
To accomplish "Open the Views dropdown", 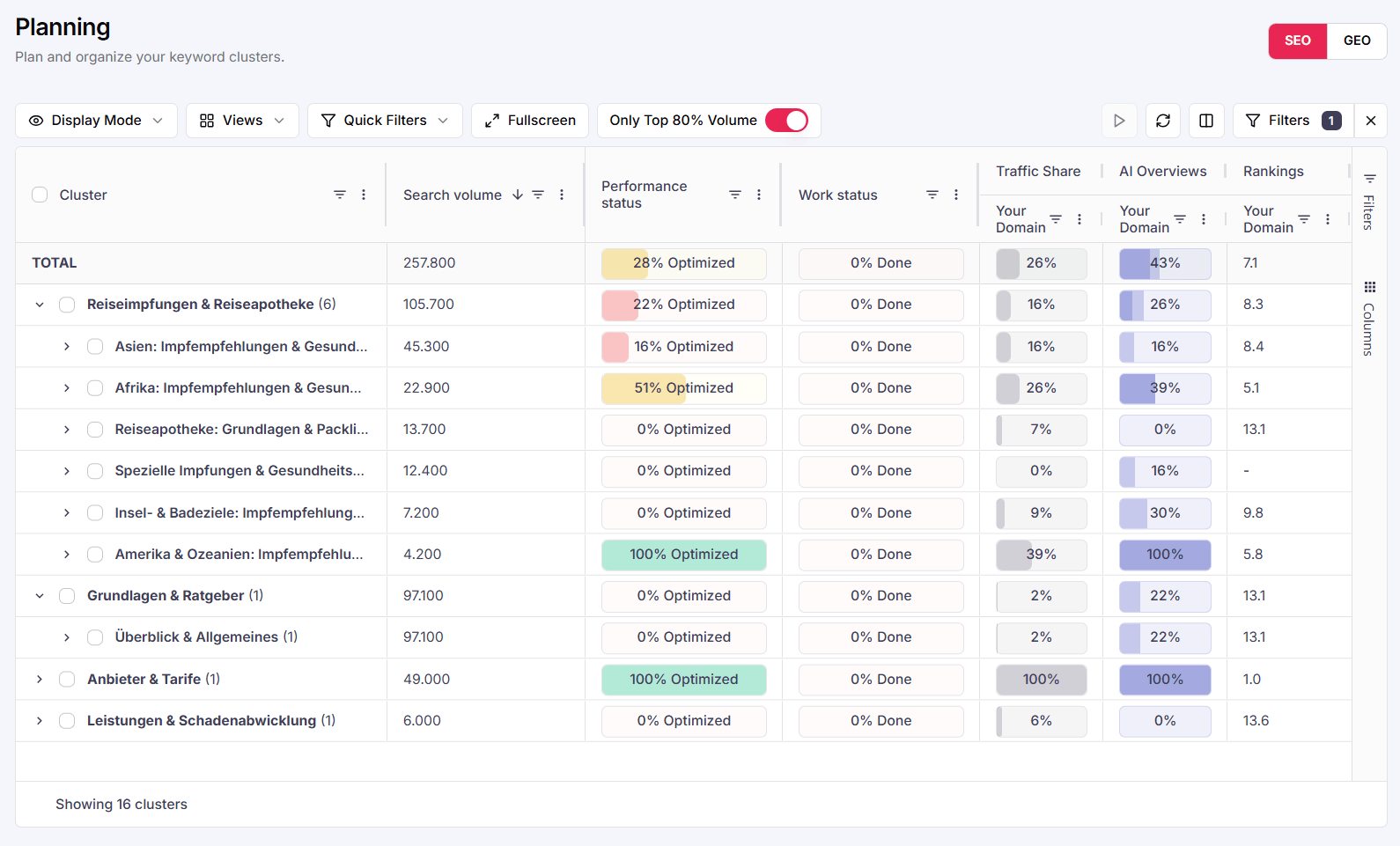I will (242, 121).
